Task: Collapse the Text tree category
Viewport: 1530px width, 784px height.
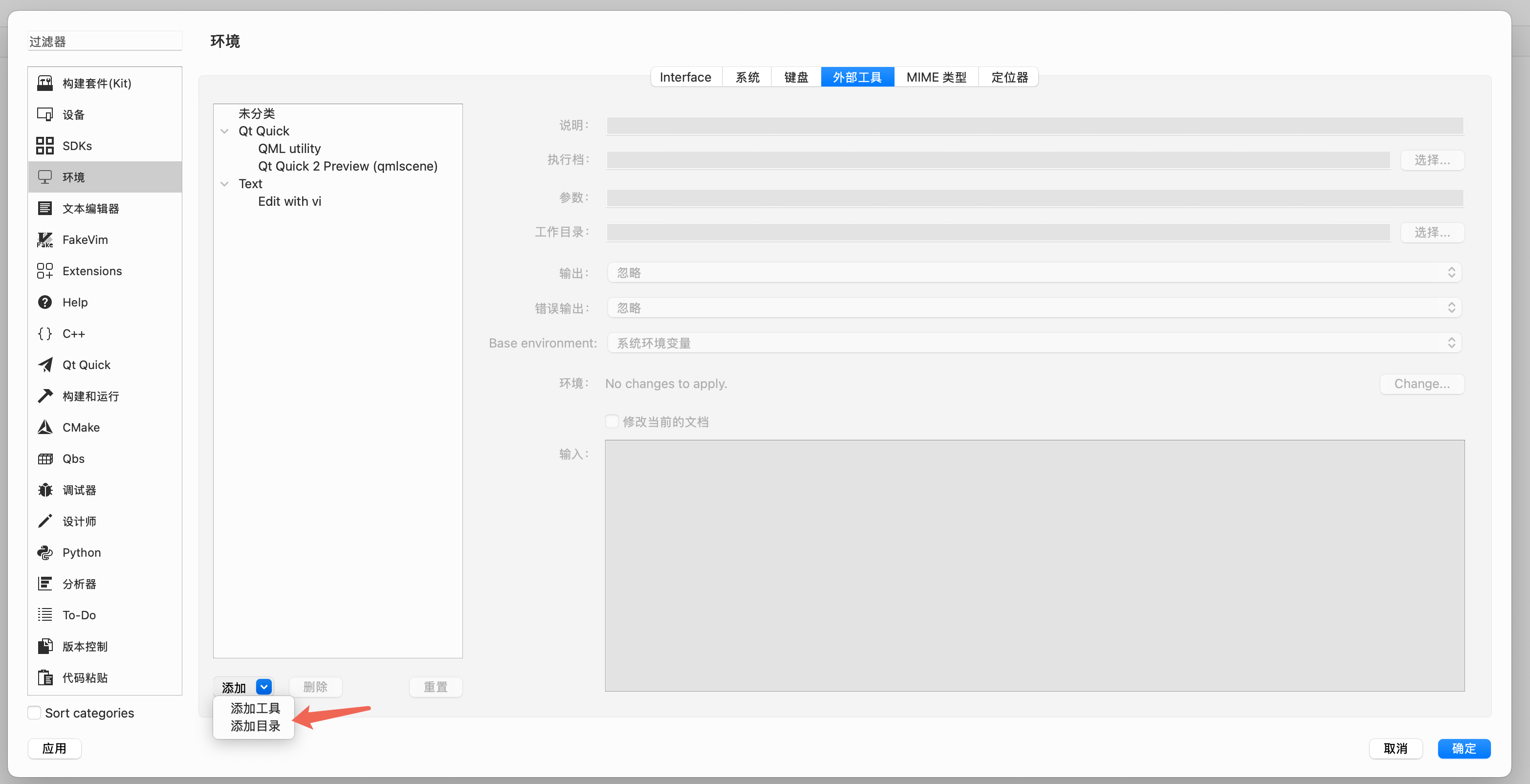Action: tap(224, 184)
